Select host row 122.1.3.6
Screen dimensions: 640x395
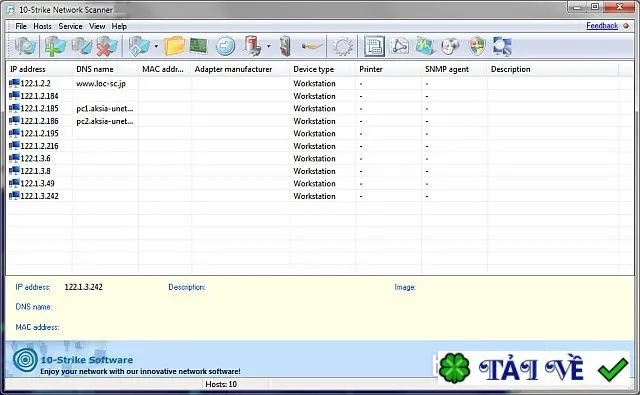tap(320, 158)
